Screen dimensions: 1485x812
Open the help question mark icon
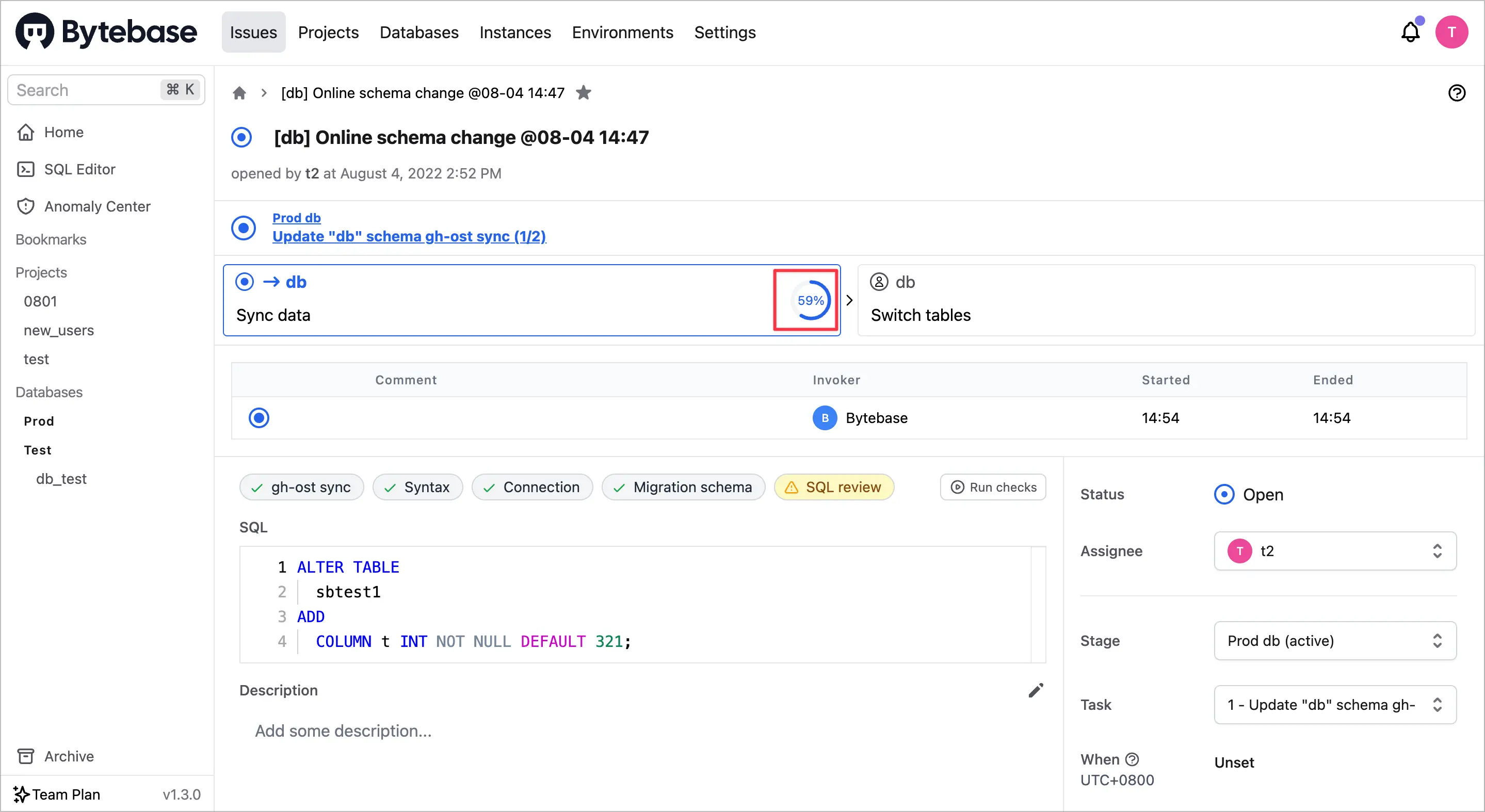(1456, 93)
